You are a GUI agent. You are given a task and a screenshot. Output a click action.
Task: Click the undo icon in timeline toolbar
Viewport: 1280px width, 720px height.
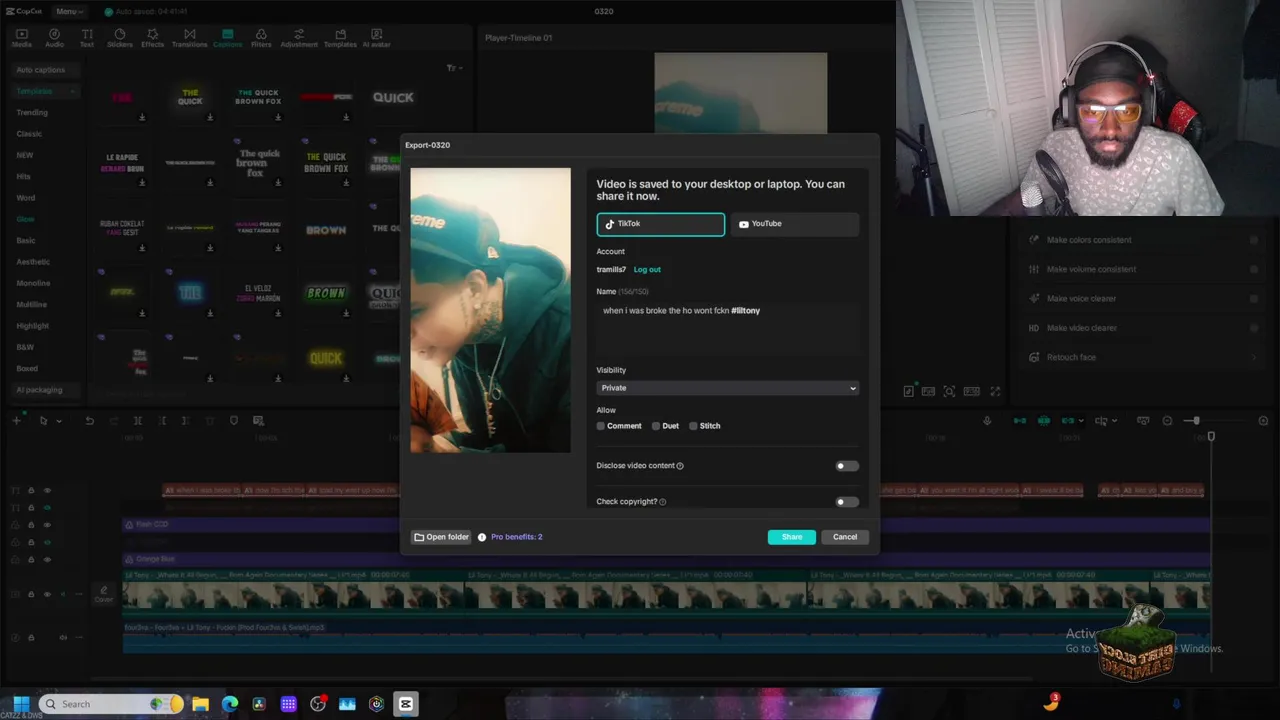pyautogui.click(x=89, y=421)
